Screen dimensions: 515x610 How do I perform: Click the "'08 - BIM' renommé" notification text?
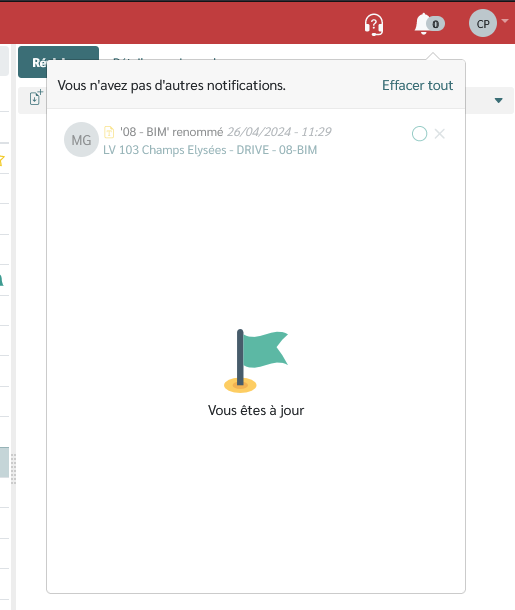(x=172, y=132)
